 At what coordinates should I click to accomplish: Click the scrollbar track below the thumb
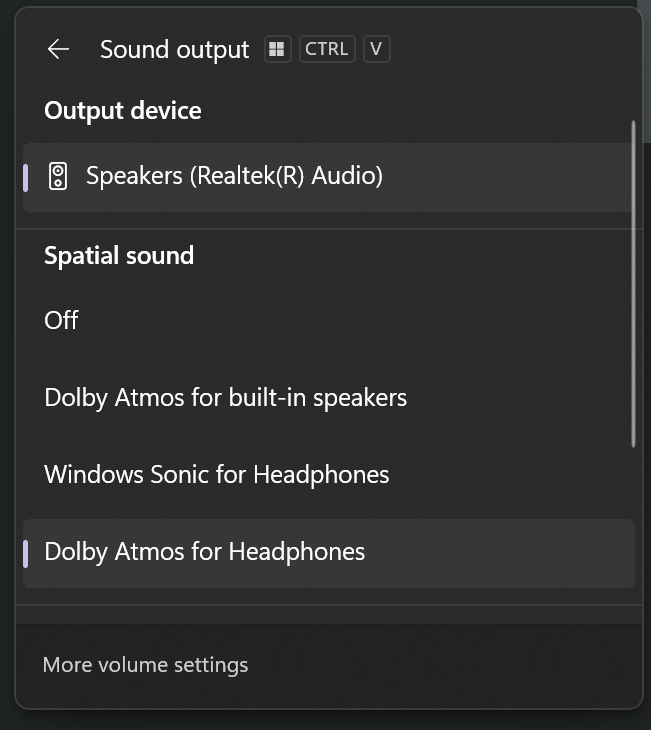tap(633, 520)
